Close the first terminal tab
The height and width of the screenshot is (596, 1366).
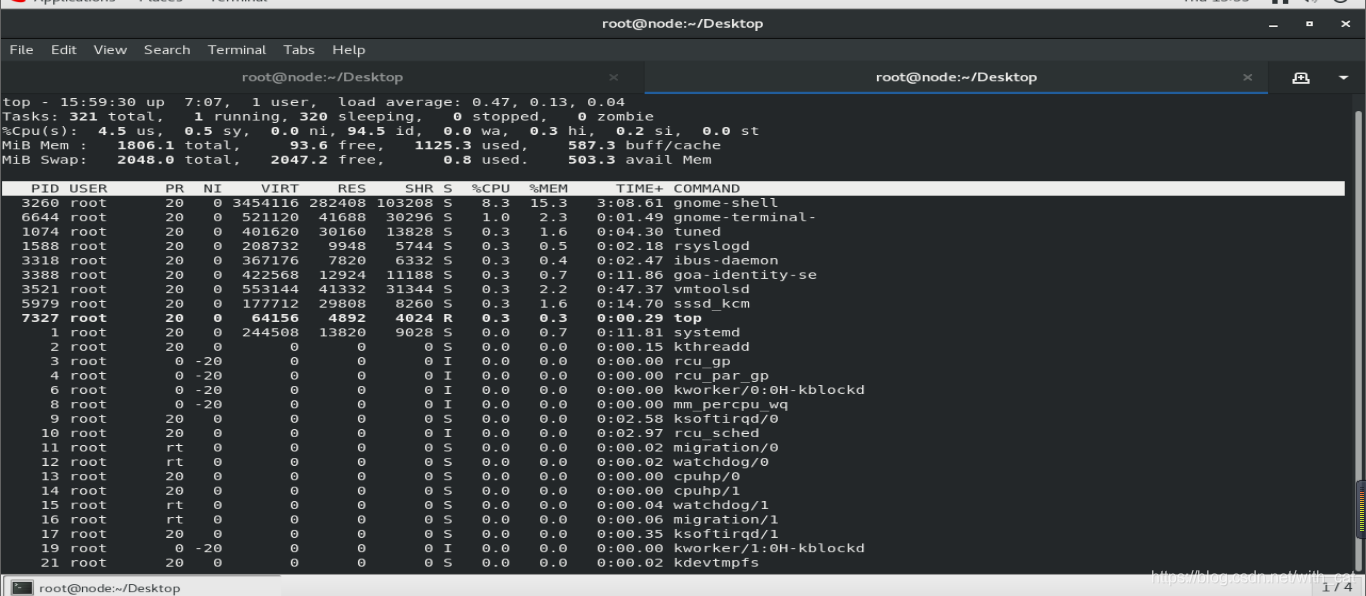(614, 77)
